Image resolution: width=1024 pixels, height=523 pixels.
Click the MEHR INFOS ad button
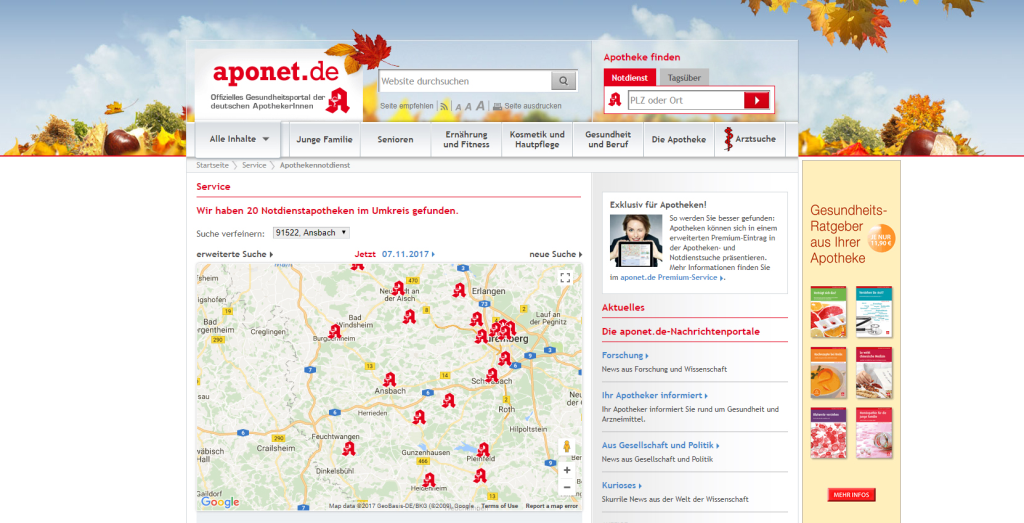point(851,494)
